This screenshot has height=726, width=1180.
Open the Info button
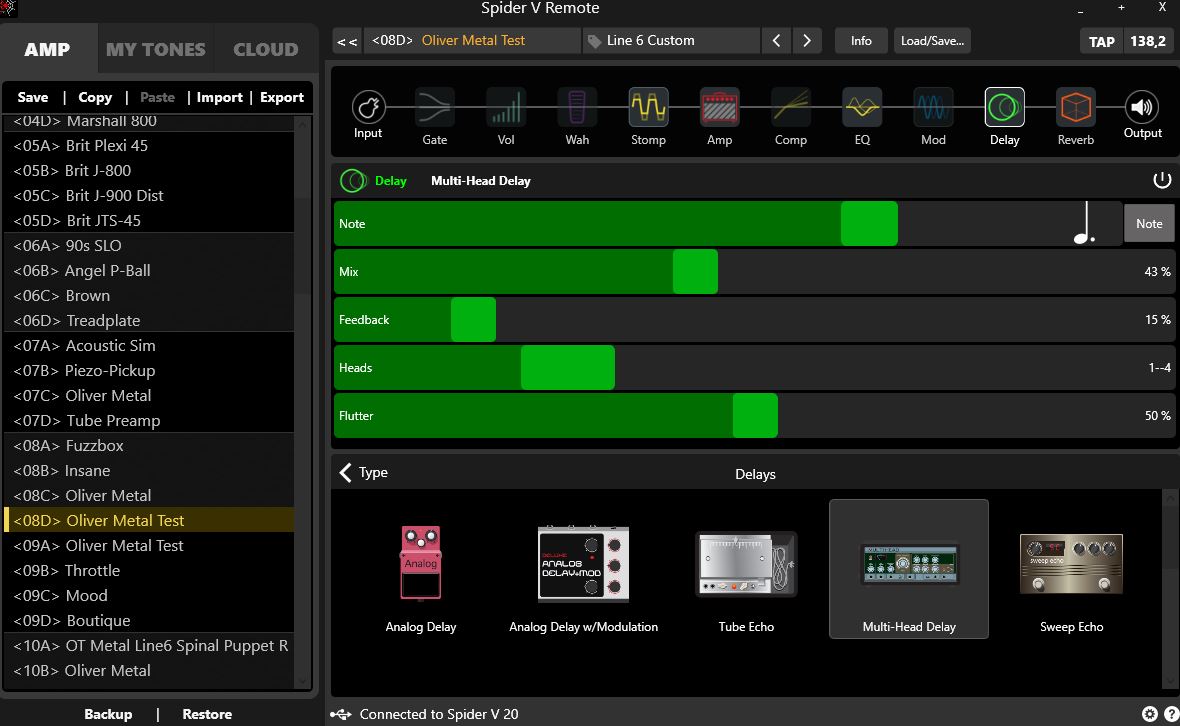click(x=861, y=41)
